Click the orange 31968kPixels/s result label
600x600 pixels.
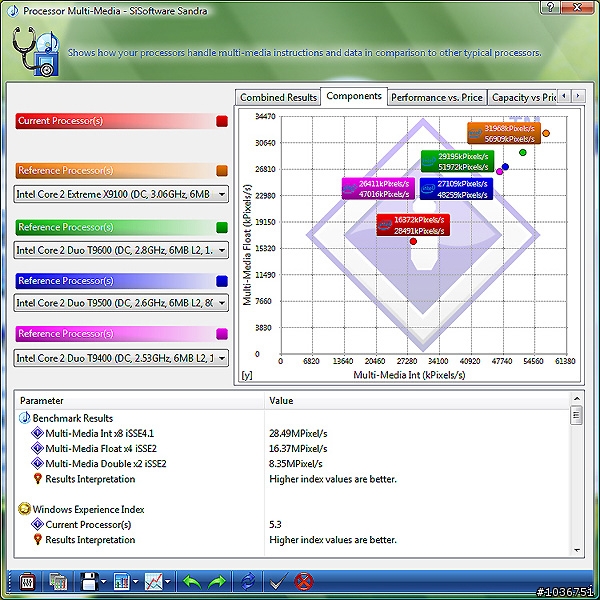pos(504,134)
